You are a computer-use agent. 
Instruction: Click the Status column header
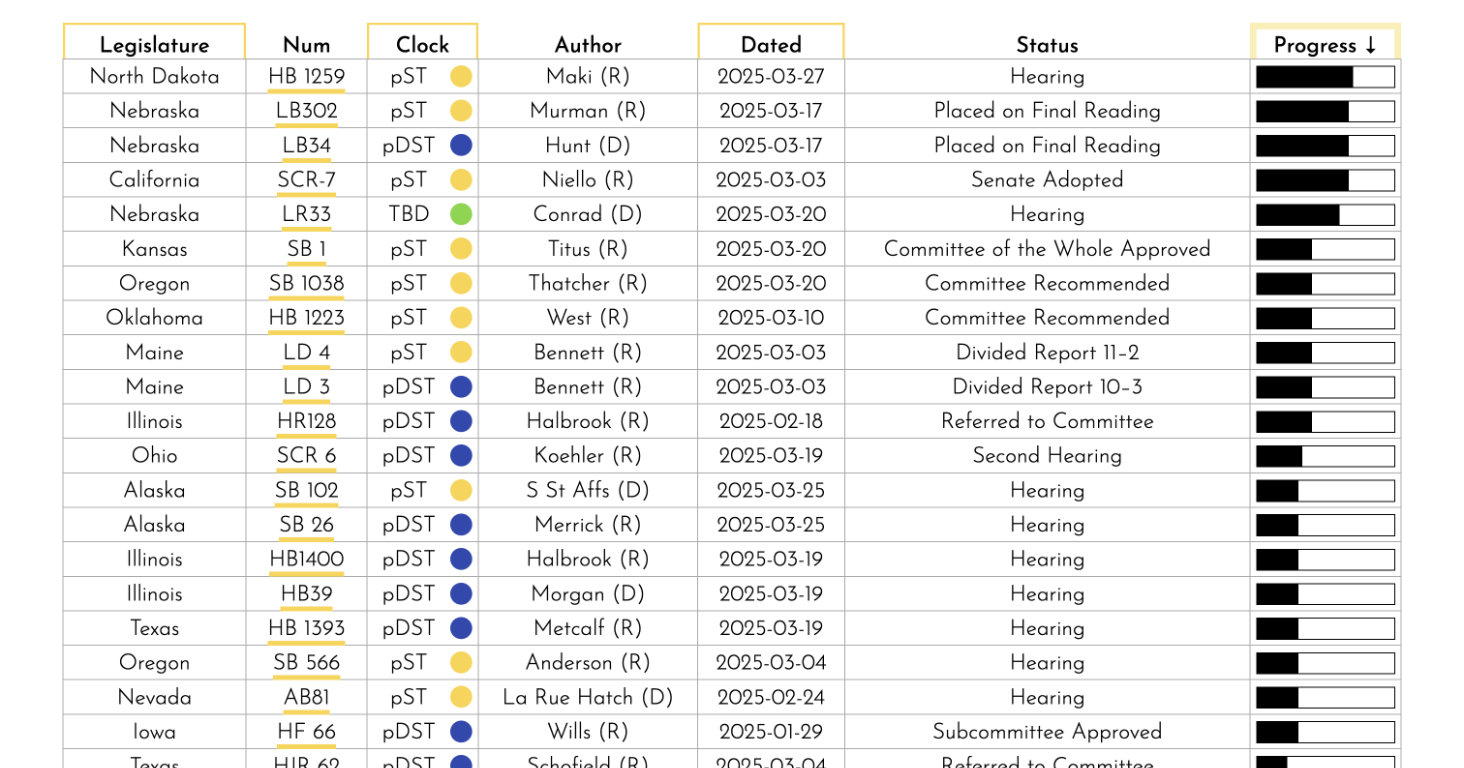pos(1047,45)
